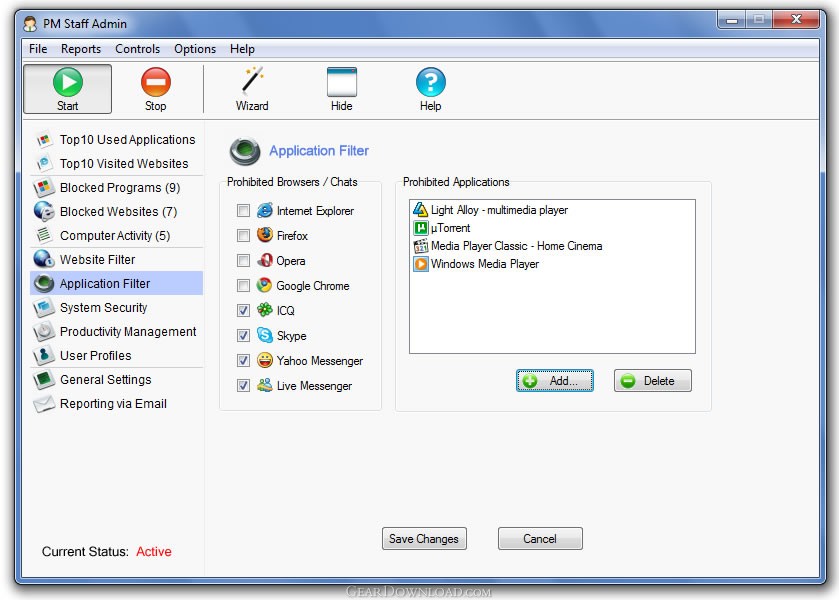
Task: Click the Opera browser icon
Action: pos(264,260)
